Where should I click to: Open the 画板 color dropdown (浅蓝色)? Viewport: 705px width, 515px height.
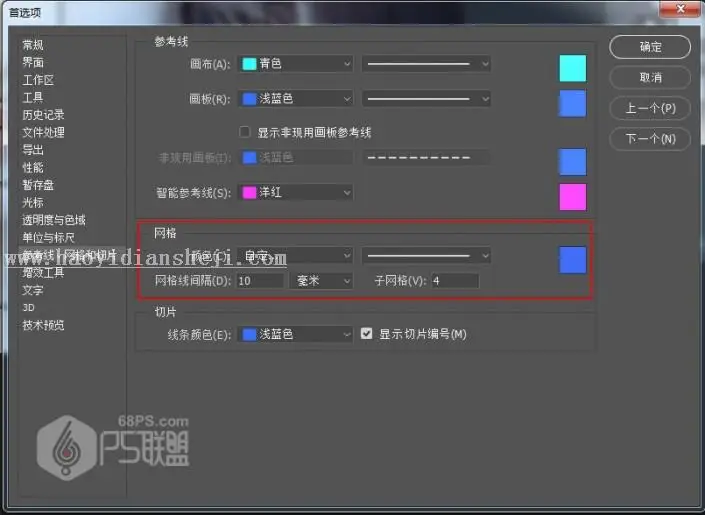click(x=295, y=99)
